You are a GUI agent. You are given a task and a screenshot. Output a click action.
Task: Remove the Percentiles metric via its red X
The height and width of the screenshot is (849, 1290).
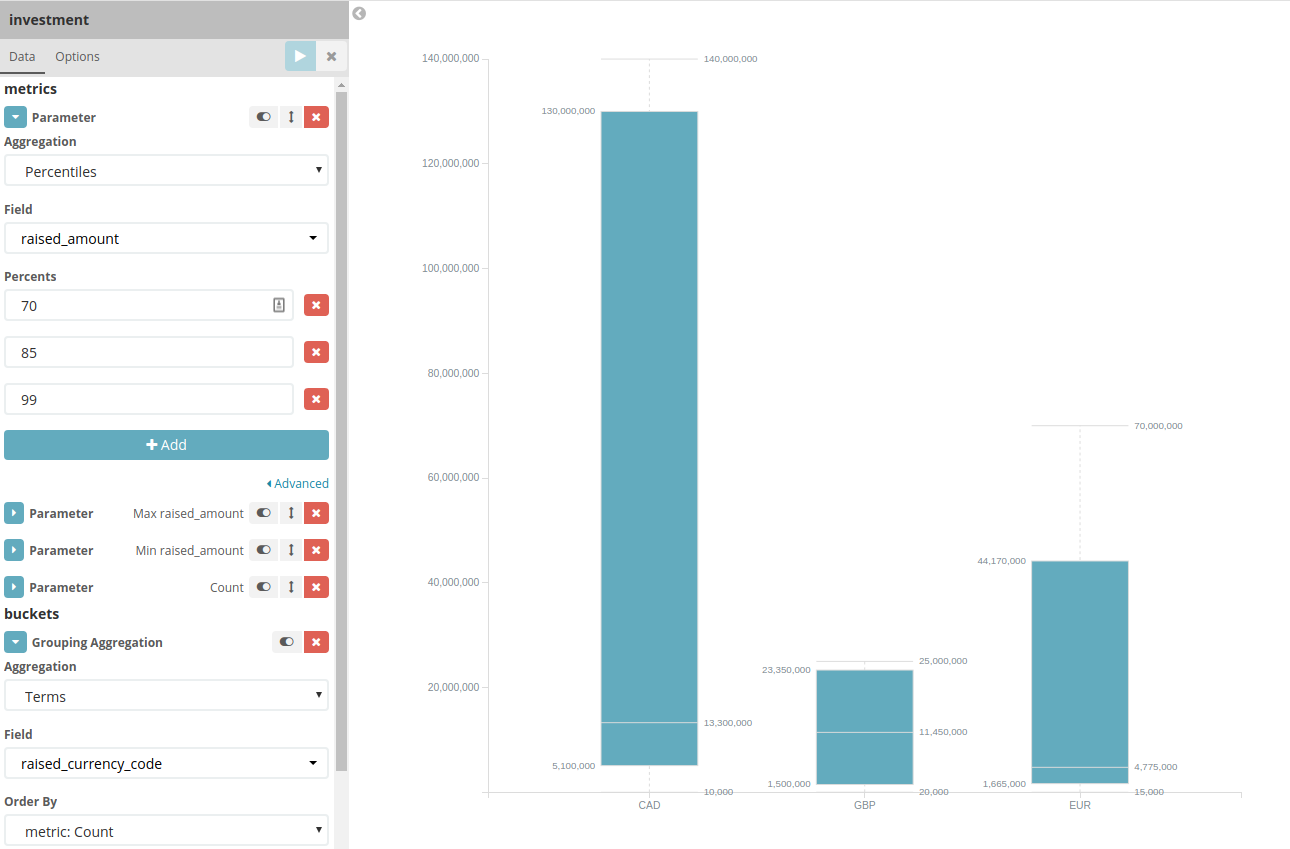[316, 117]
